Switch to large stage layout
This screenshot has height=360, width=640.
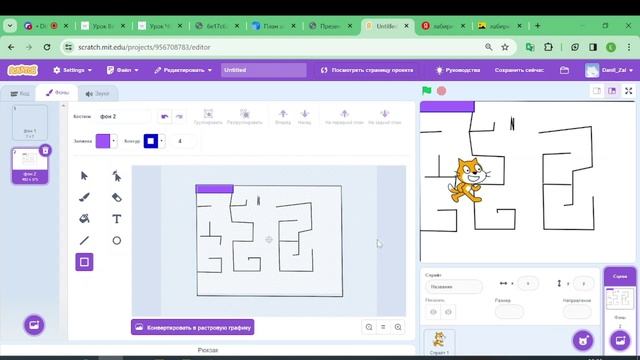point(612,91)
